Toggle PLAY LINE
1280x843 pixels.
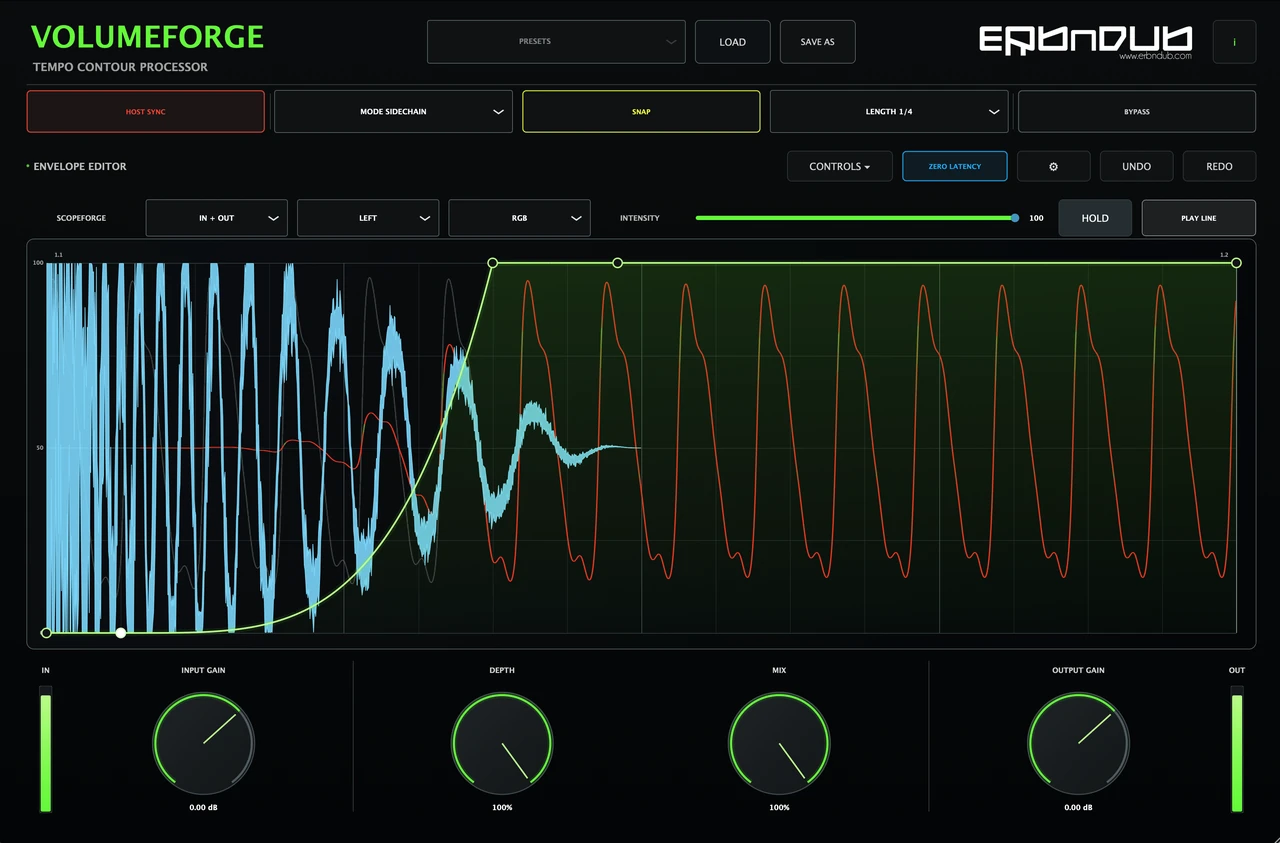pyautogui.click(x=1199, y=218)
